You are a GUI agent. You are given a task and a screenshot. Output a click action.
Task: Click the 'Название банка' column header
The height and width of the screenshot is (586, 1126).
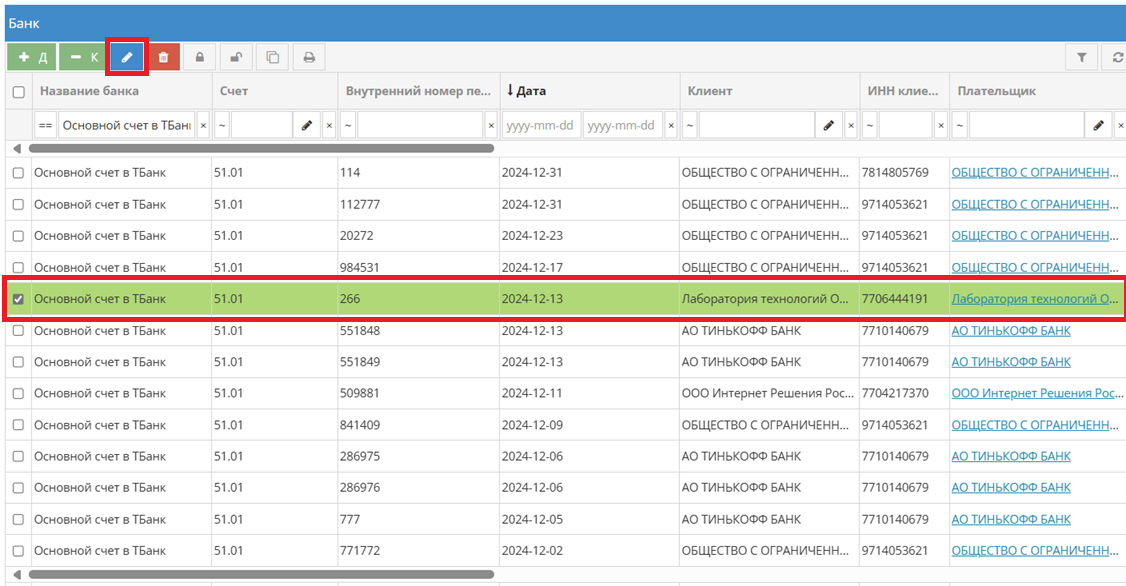(x=89, y=91)
